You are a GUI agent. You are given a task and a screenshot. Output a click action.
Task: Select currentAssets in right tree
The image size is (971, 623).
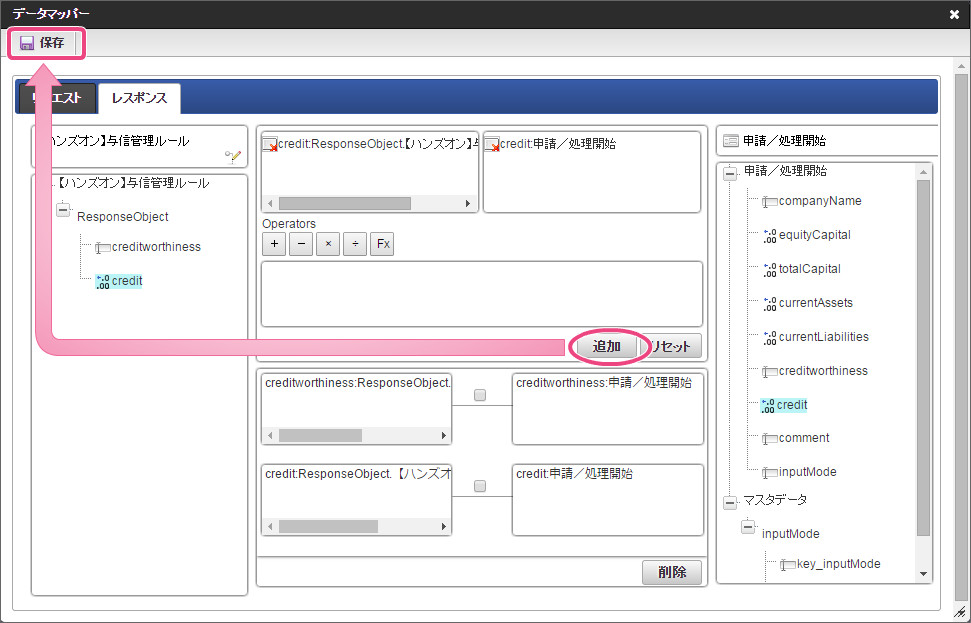pyautogui.click(x=816, y=303)
